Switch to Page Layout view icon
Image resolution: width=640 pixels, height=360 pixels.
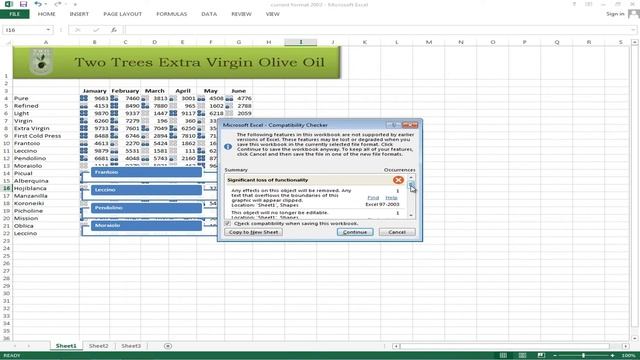pos(522,356)
